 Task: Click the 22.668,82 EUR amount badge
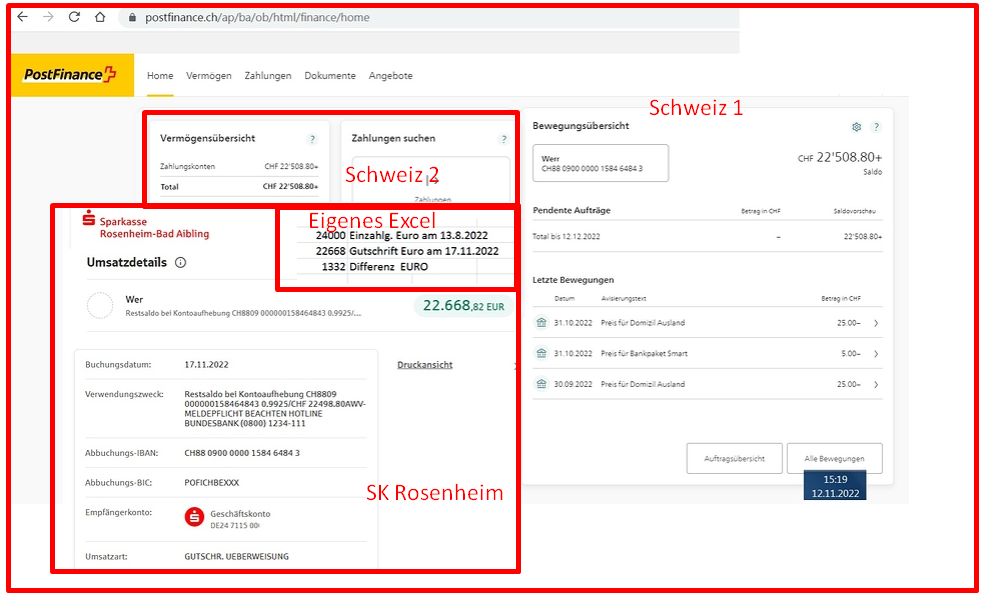pyautogui.click(x=463, y=306)
